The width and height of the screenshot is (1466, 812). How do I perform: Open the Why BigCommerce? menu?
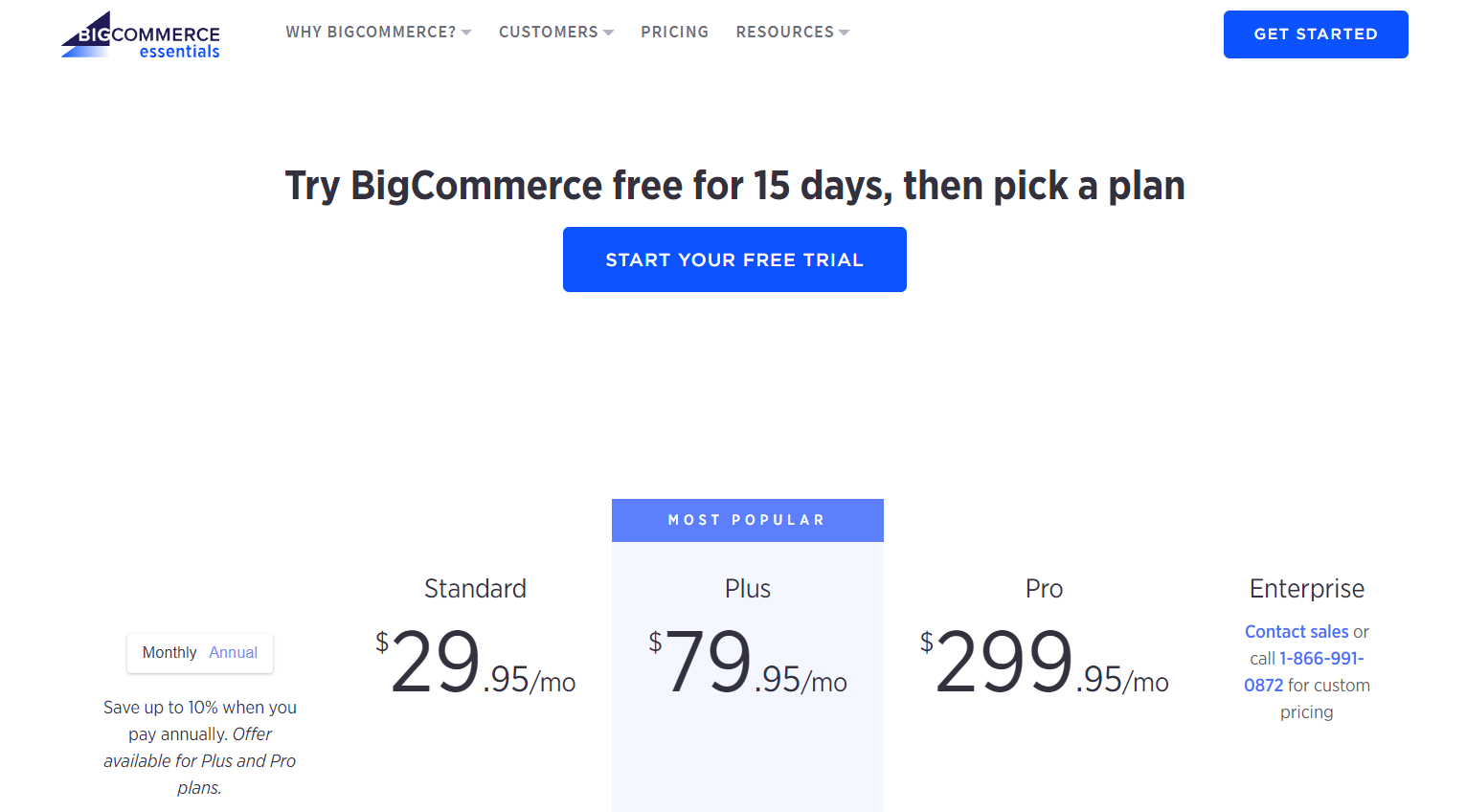(x=371, y=32)
